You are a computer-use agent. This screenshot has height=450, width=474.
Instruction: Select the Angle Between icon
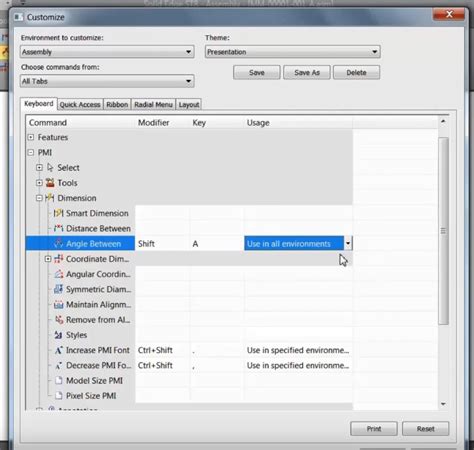(x=59, y=244)
